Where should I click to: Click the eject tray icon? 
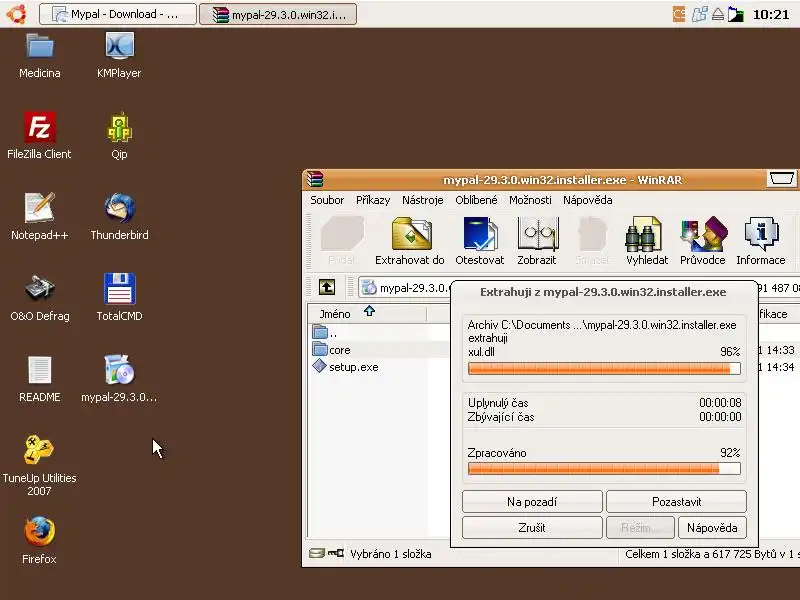[718, 14]
